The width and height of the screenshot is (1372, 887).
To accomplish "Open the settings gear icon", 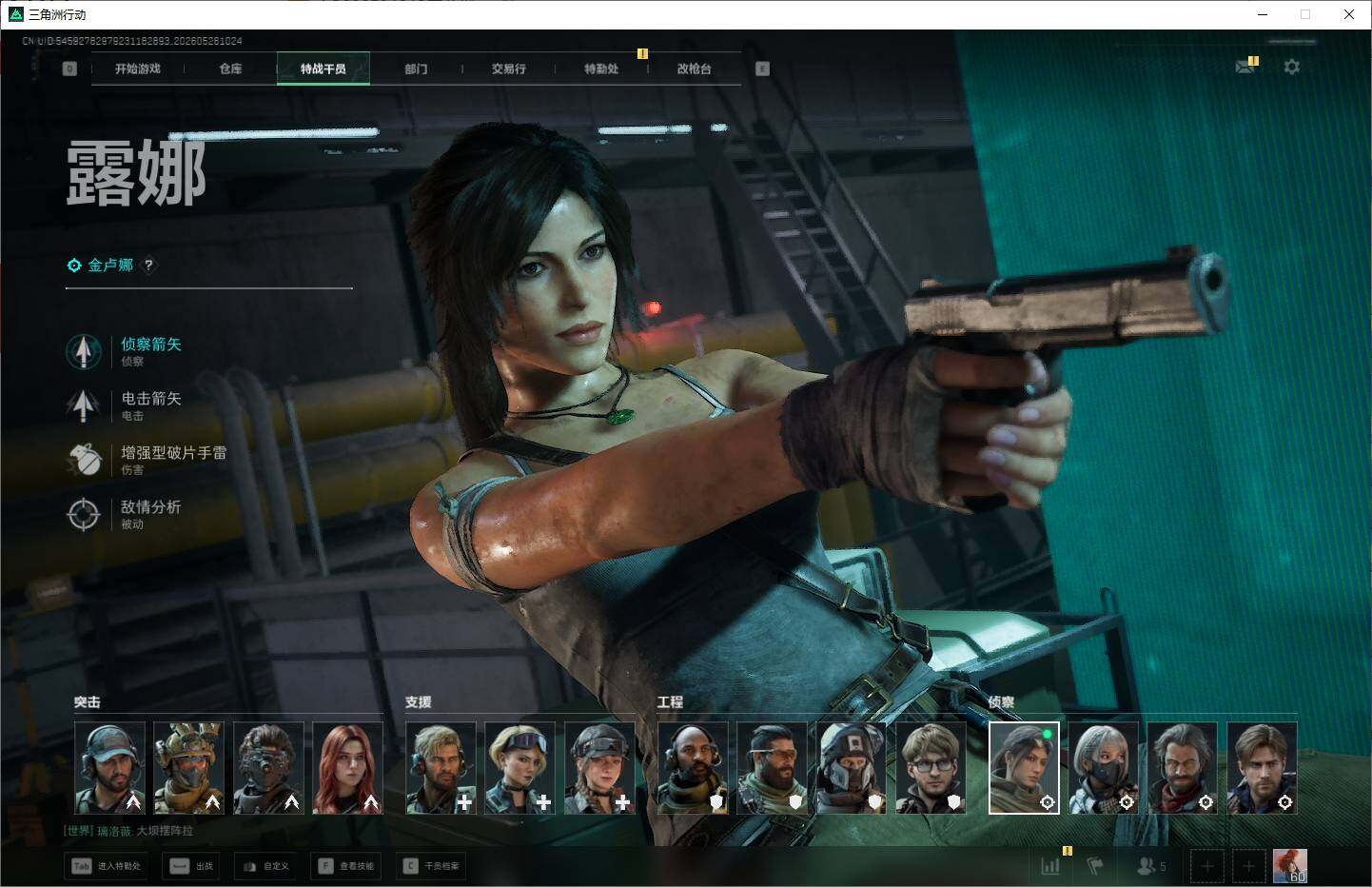I will point(1291,67).
